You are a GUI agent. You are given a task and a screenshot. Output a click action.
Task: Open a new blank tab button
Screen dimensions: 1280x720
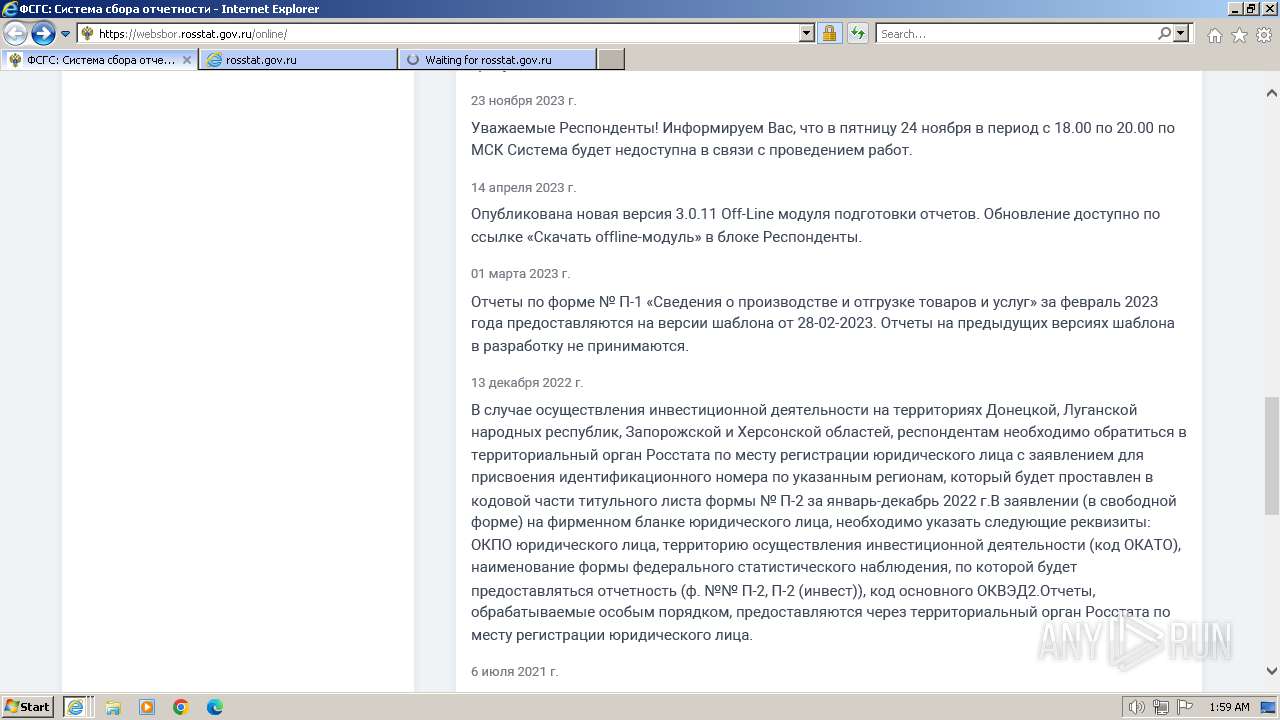click(611, 60)
